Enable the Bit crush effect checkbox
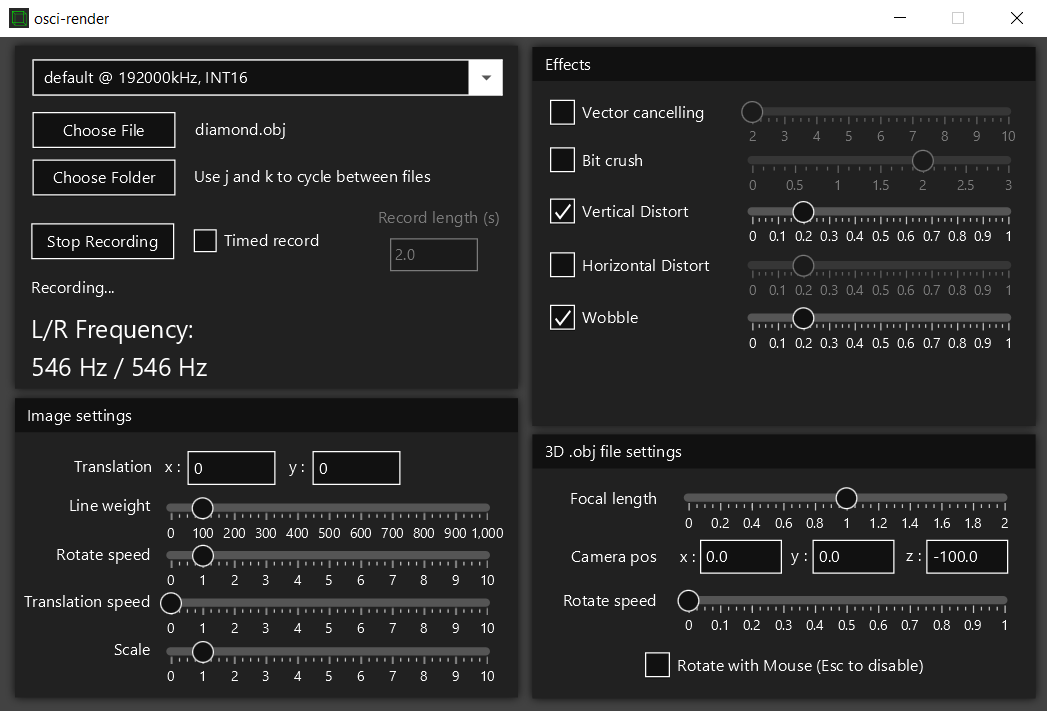This screenshot has height=711, width=1047. 562,160
